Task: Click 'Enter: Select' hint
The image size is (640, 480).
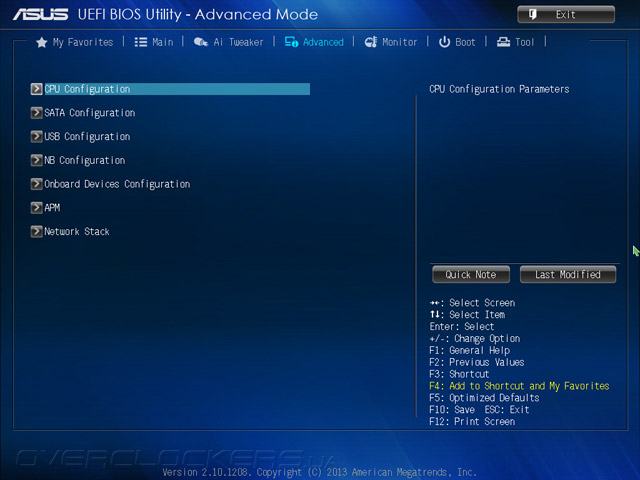Action: [462, 327]
